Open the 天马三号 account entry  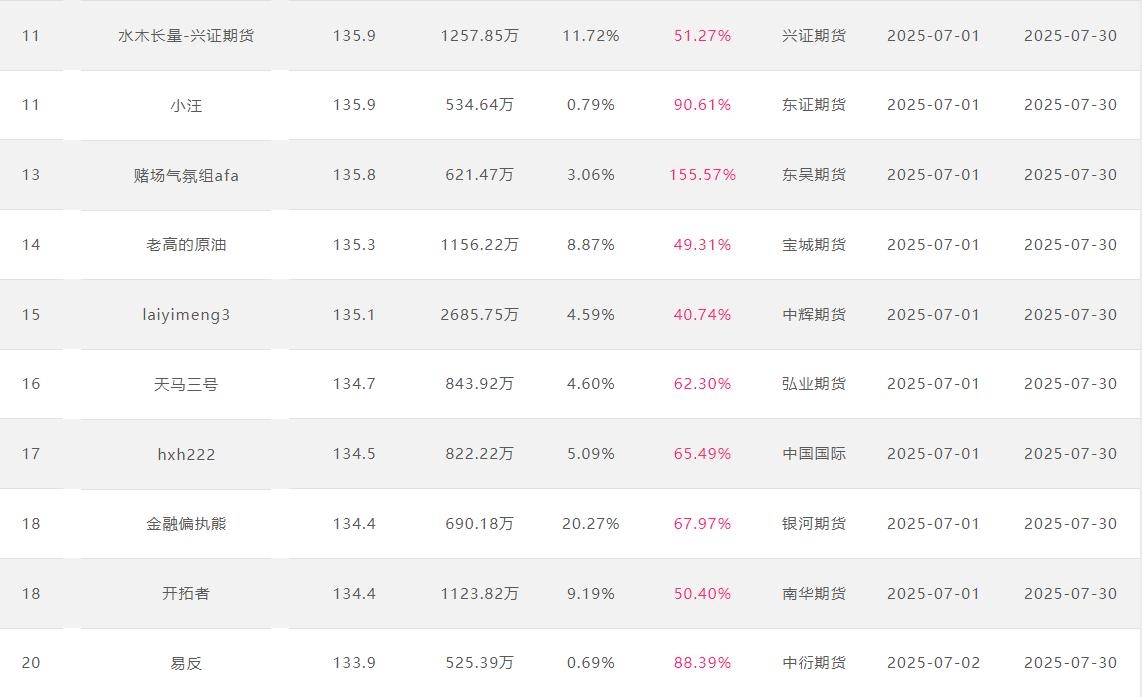coord(186,384)
